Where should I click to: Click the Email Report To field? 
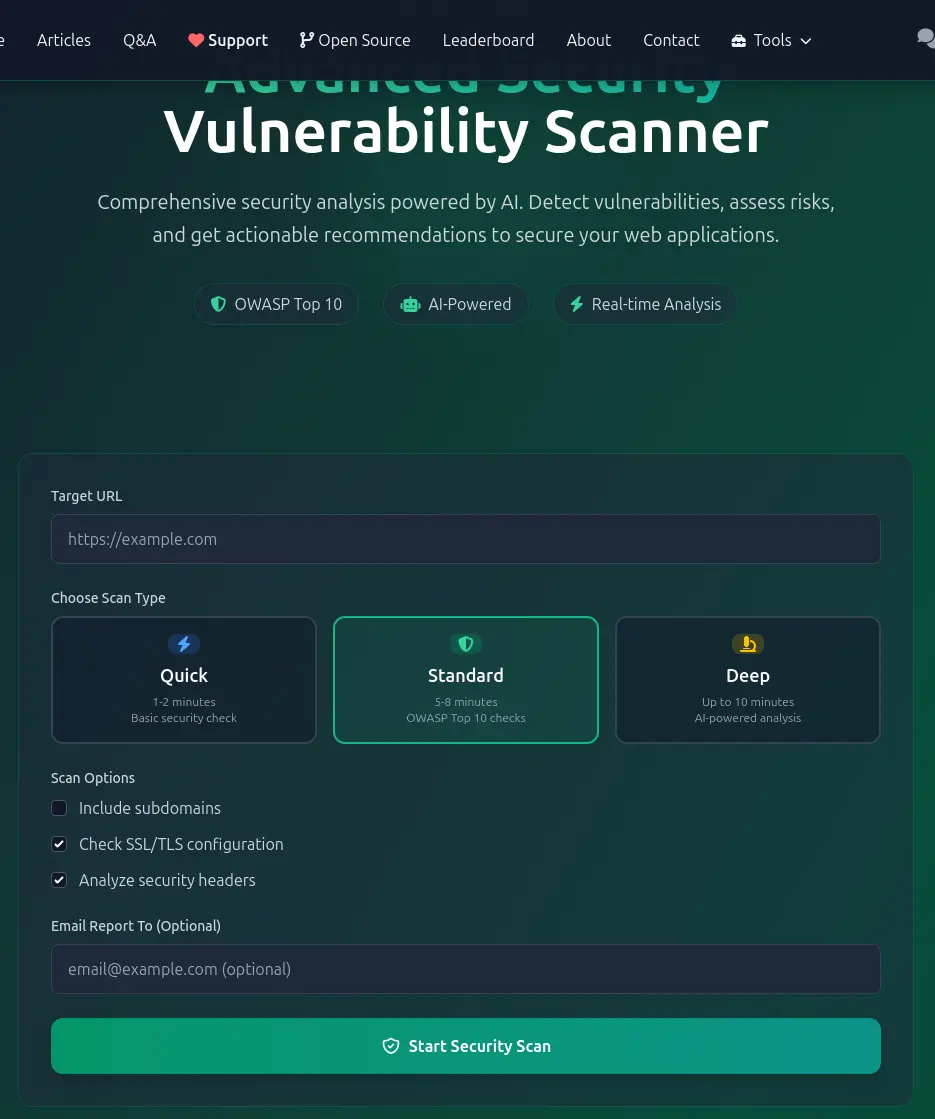click(x=466, y=969)
